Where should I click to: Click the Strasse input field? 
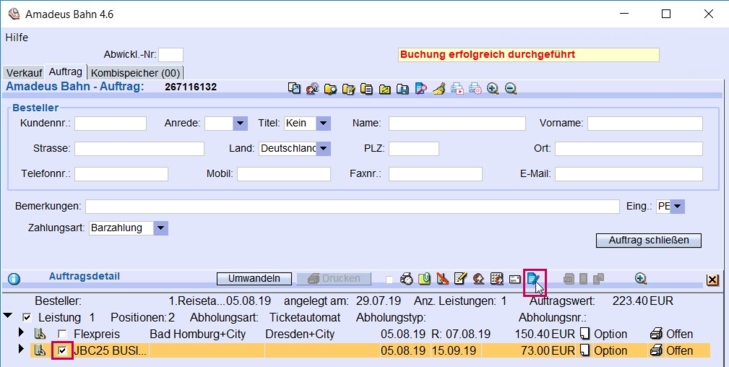[x=139, y=148]
